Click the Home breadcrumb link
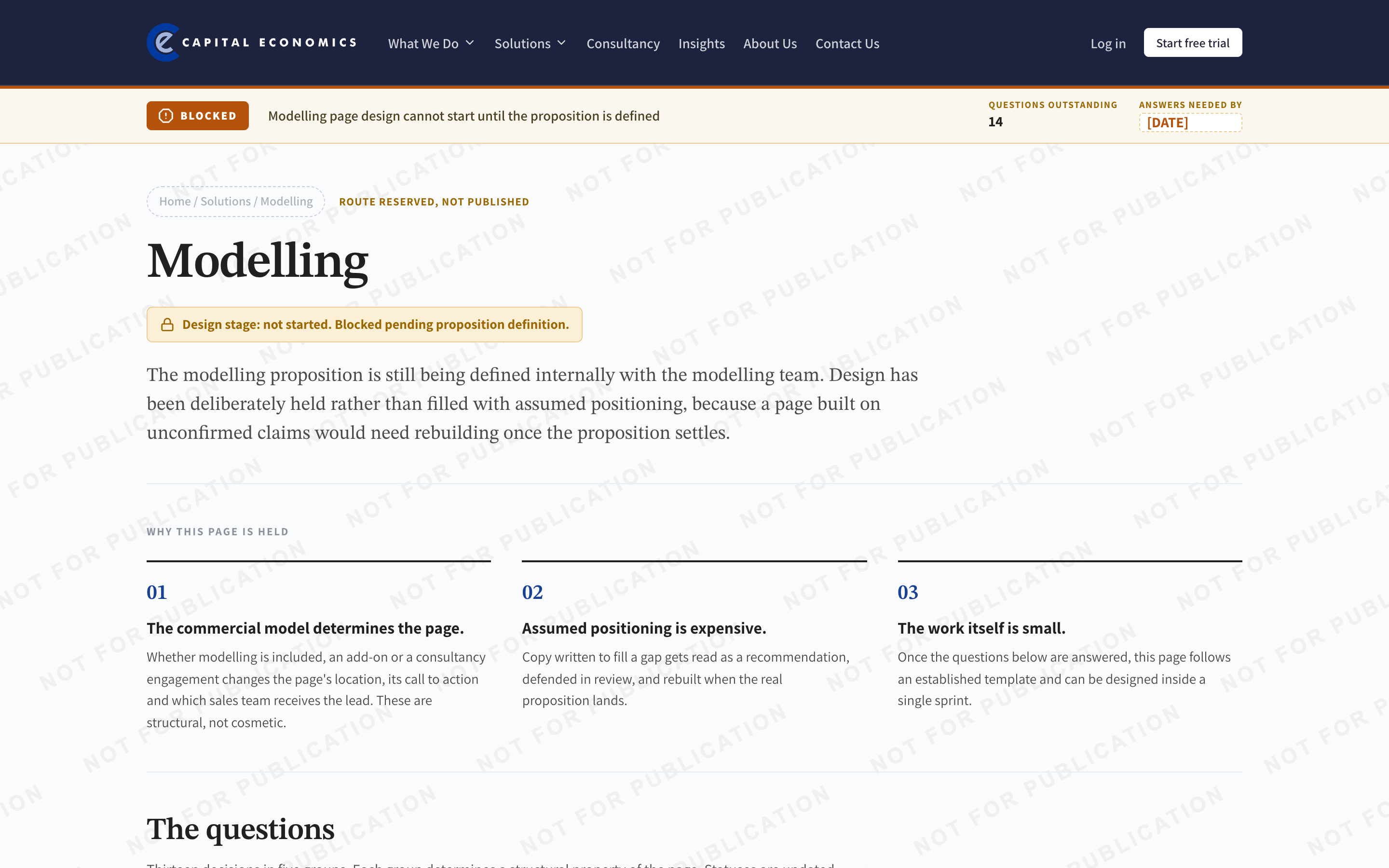This screenshot has height=868, width=1389. (175, 202)
